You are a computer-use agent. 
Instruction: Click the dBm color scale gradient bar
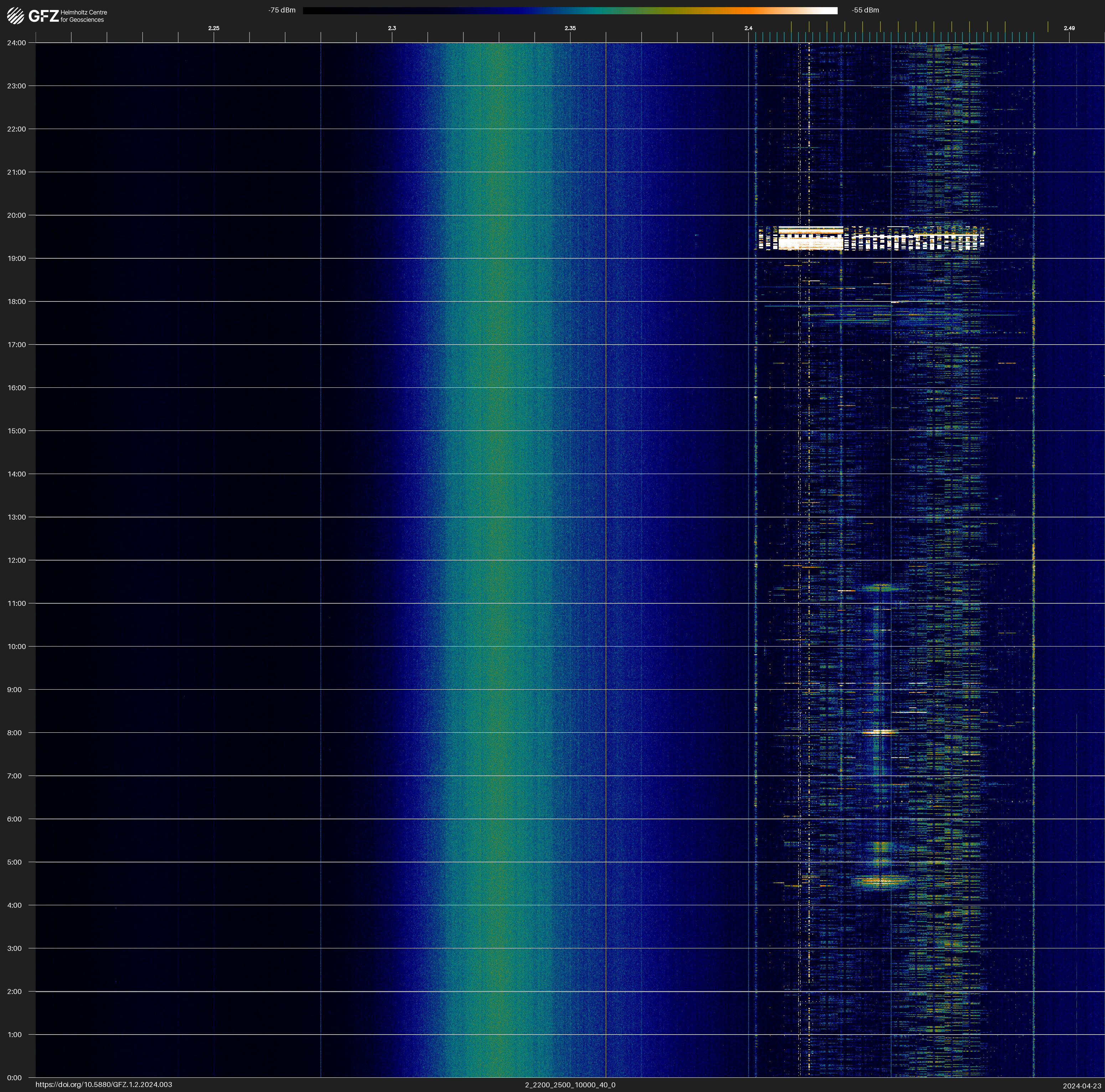click(x=570, y=10)
